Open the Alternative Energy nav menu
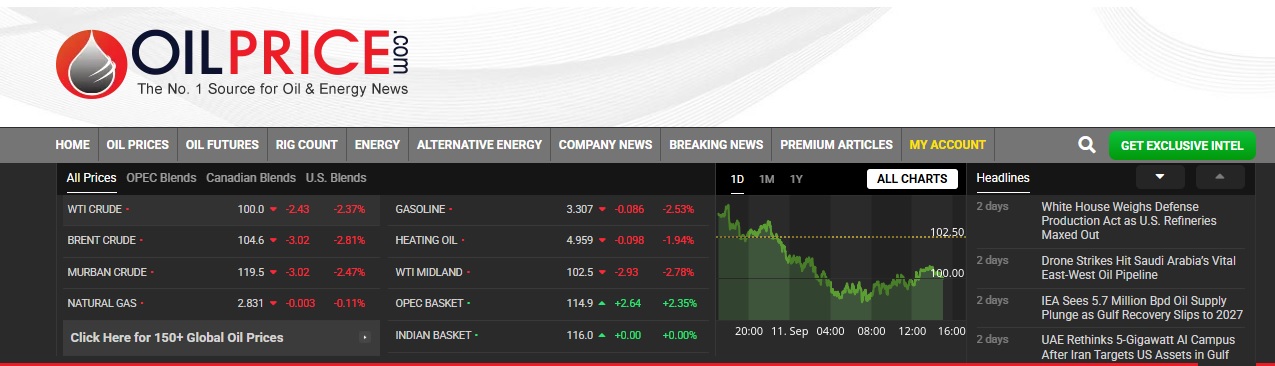 pyautogui.click(x=479, y=145)
